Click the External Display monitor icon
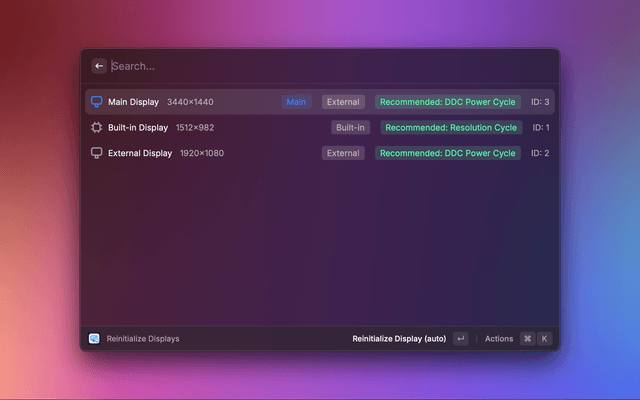Screen dimensions: 640x400 pyautogui.click(x=97, y=153)
